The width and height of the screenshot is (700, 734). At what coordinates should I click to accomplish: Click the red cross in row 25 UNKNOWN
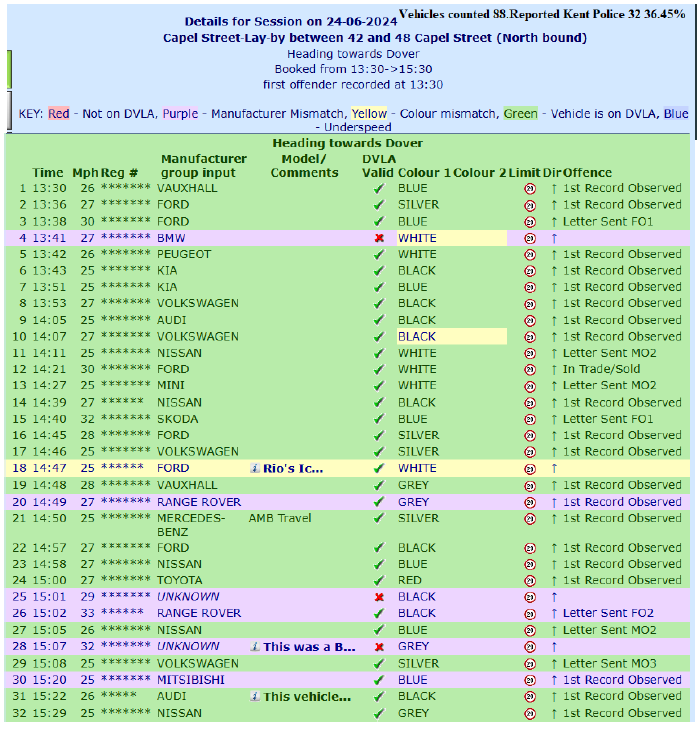tap(379, 597)
